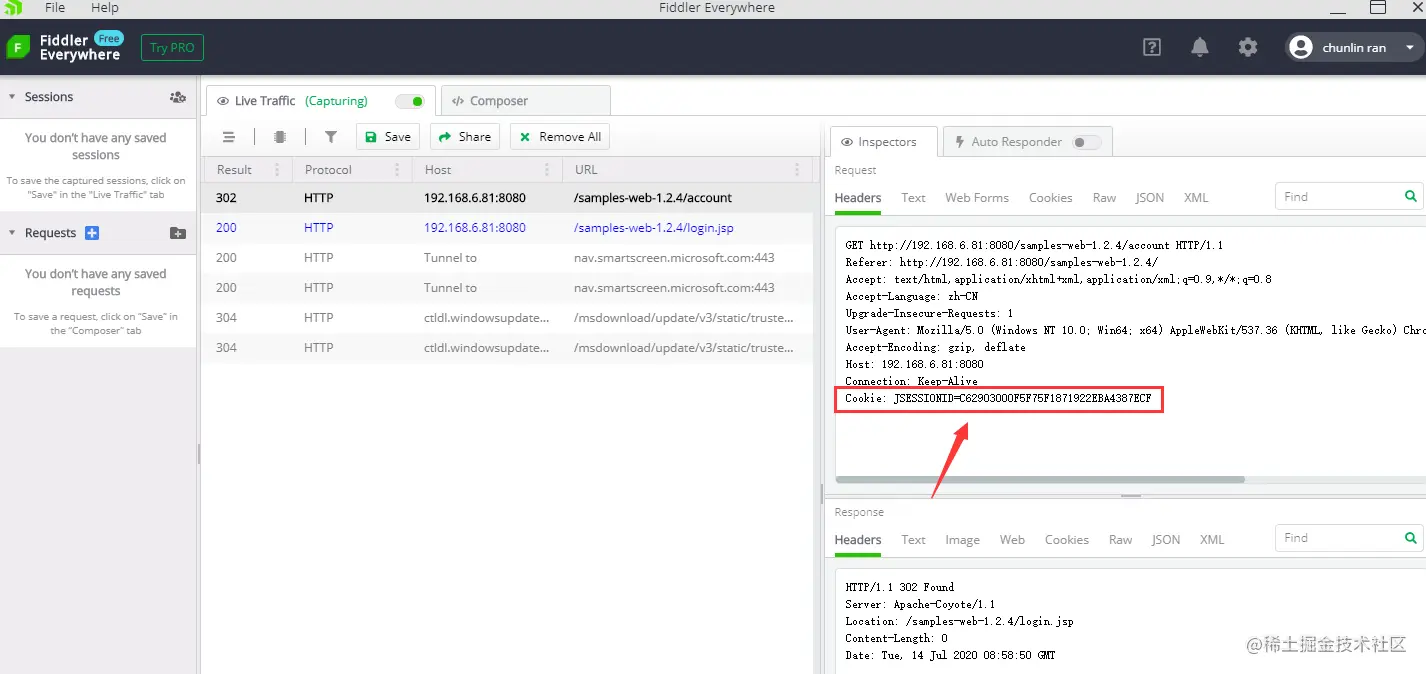Image resolution: width=1426 pixels, height=674 pixels.
Task: Open Response Image tab
Action: tap(962, 540)
